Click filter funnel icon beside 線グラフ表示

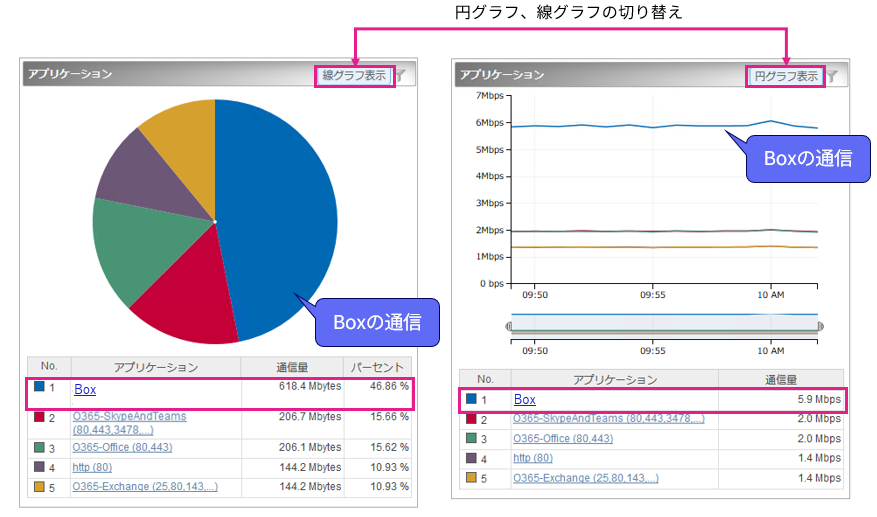[401, 75]
